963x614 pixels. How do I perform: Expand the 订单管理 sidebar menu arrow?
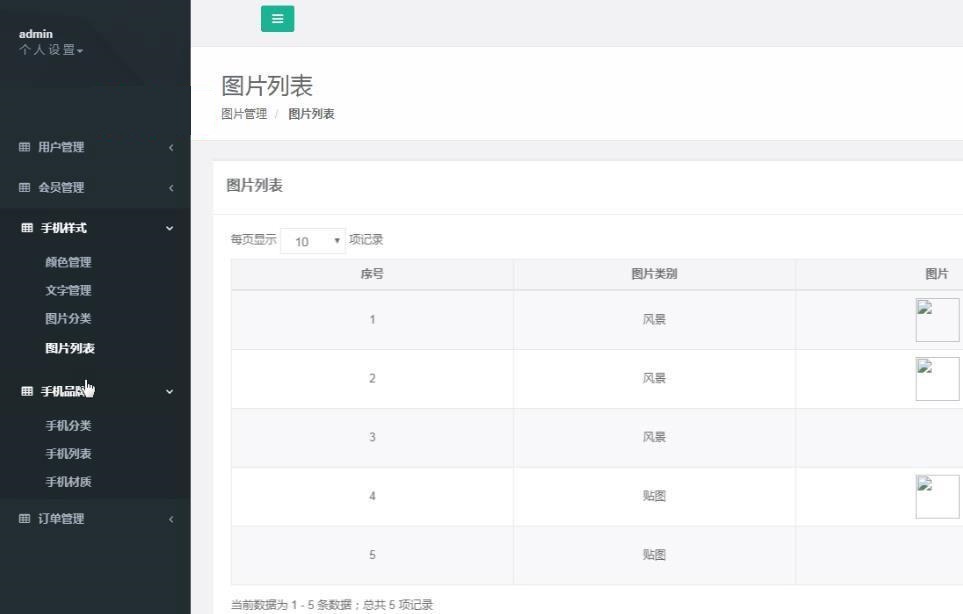coord(171,519)
